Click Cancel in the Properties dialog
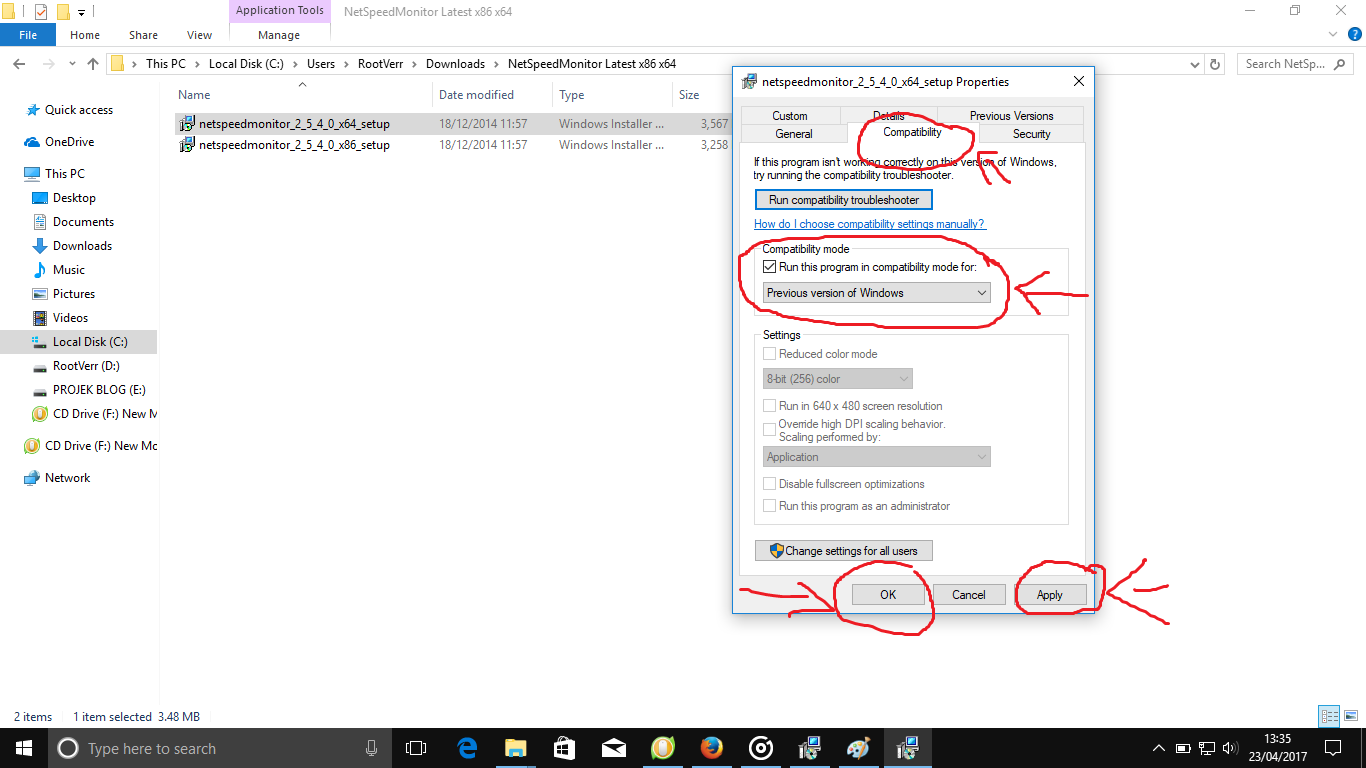 pos(968,595)
